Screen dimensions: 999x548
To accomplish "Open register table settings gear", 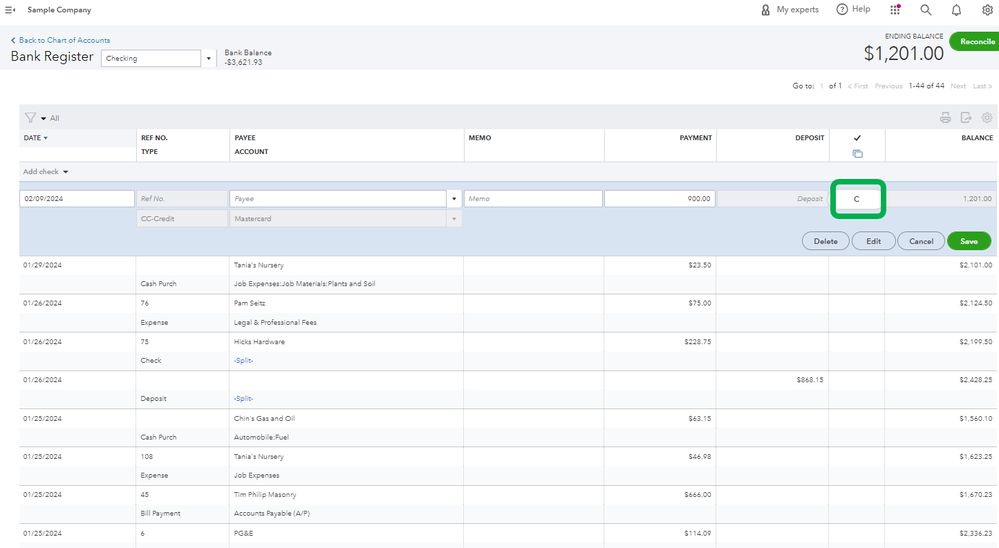I will click(987, 118).
